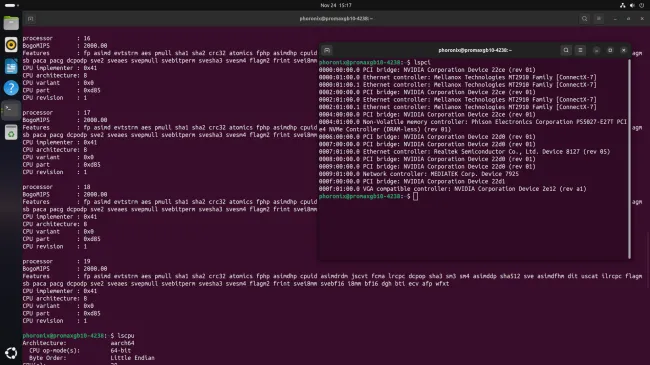Click the background terminal window title text
This screenshot has height=365, width=650.
(x=336, y=19)
